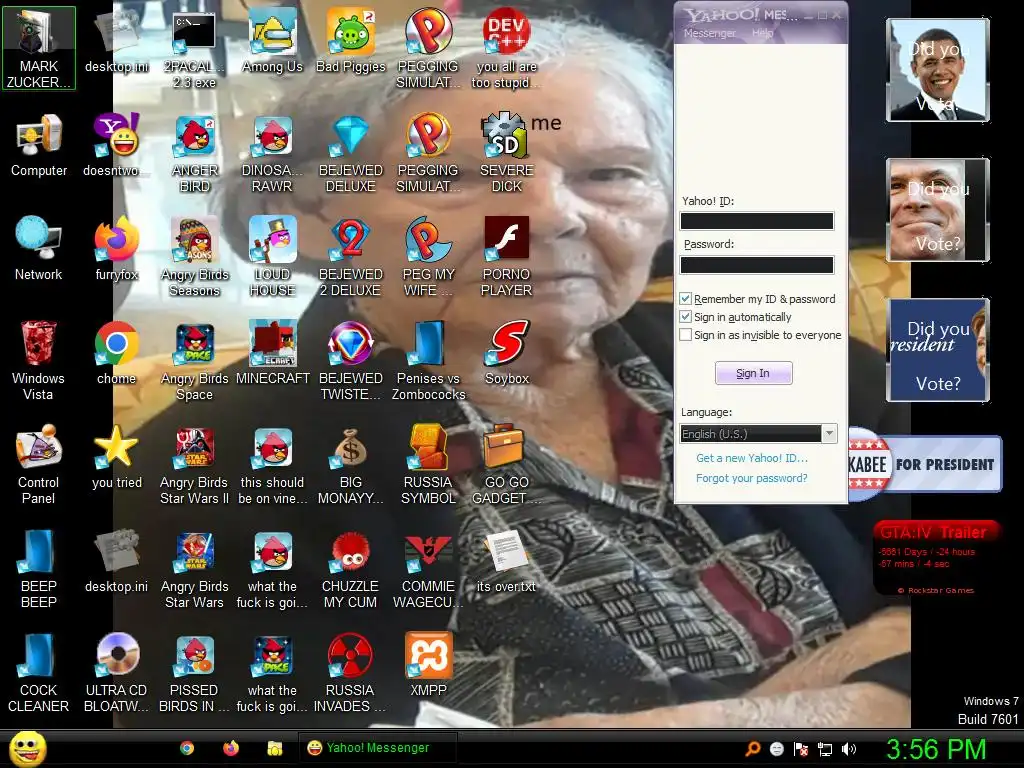
Task: Select the ANGER BIRD icon
Action: (x=194, y=153)
